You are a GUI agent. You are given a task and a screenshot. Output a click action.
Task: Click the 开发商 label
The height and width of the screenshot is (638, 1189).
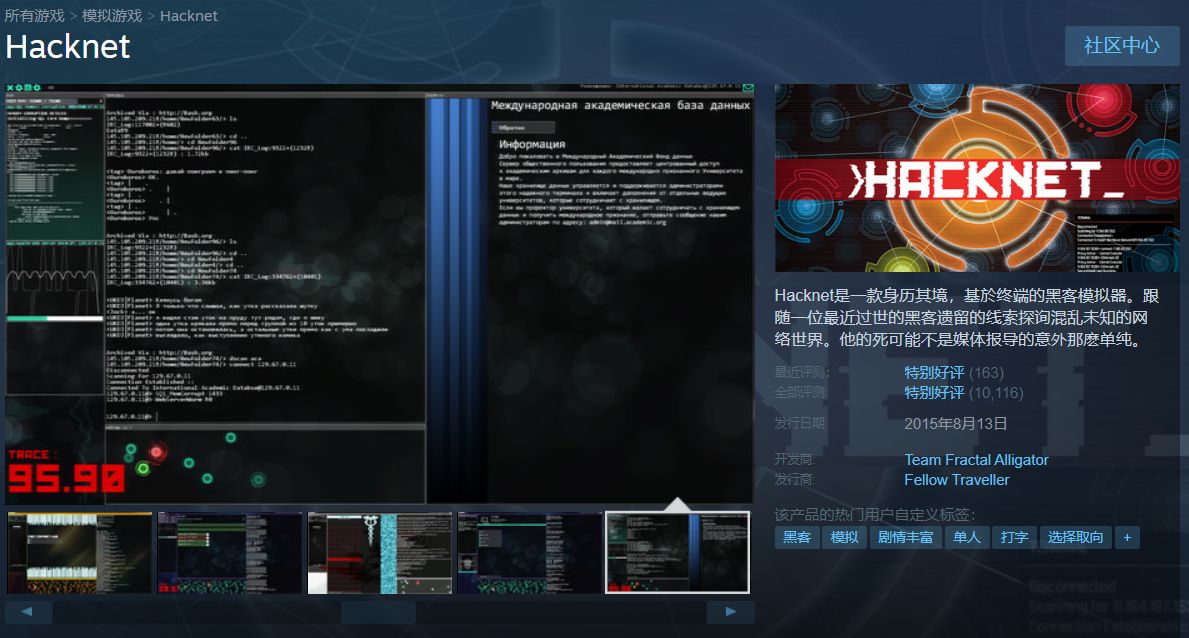[x=794, y=460]
